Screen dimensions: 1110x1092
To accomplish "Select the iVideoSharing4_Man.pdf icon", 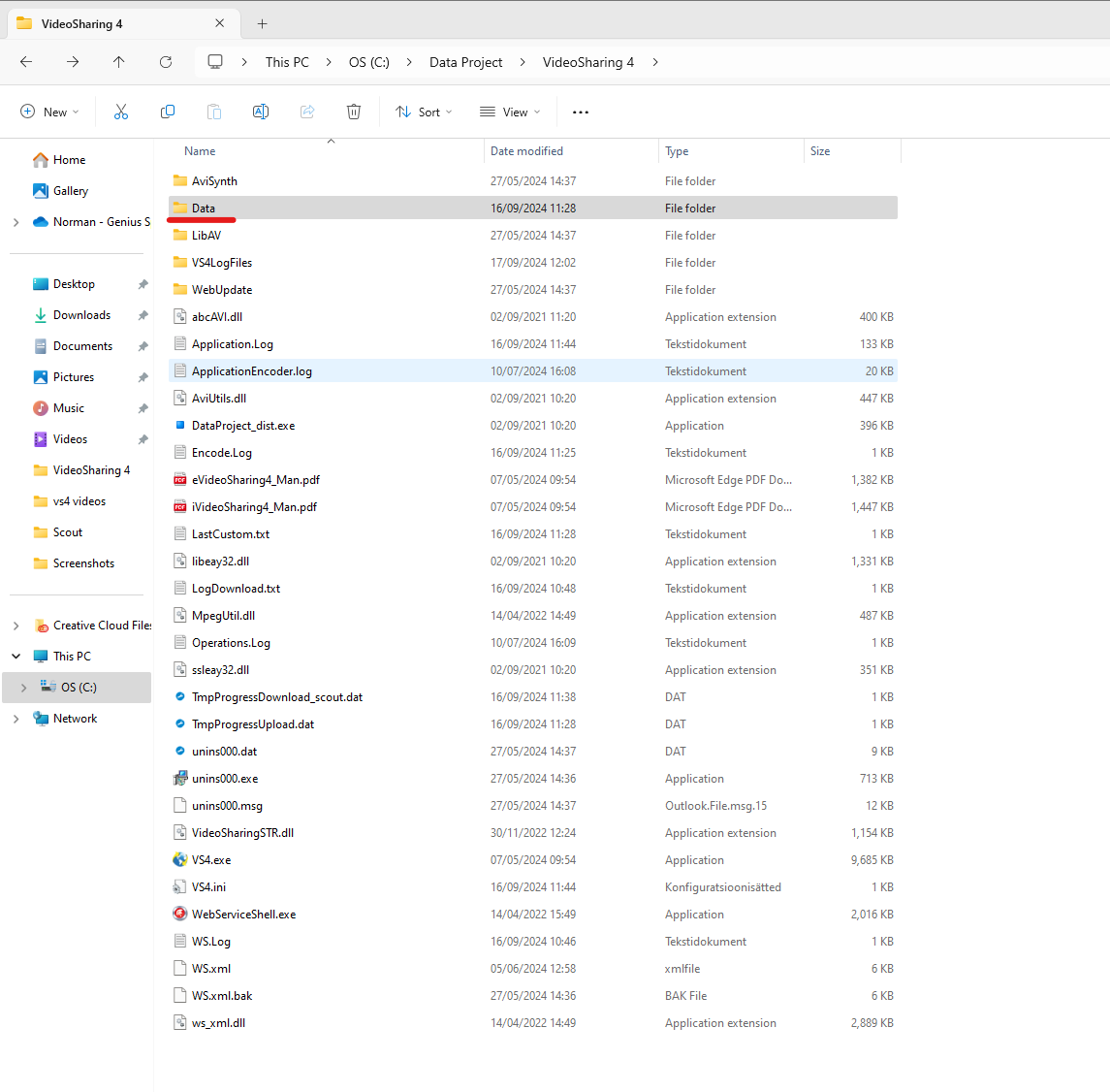I will (x=179, y=507).
